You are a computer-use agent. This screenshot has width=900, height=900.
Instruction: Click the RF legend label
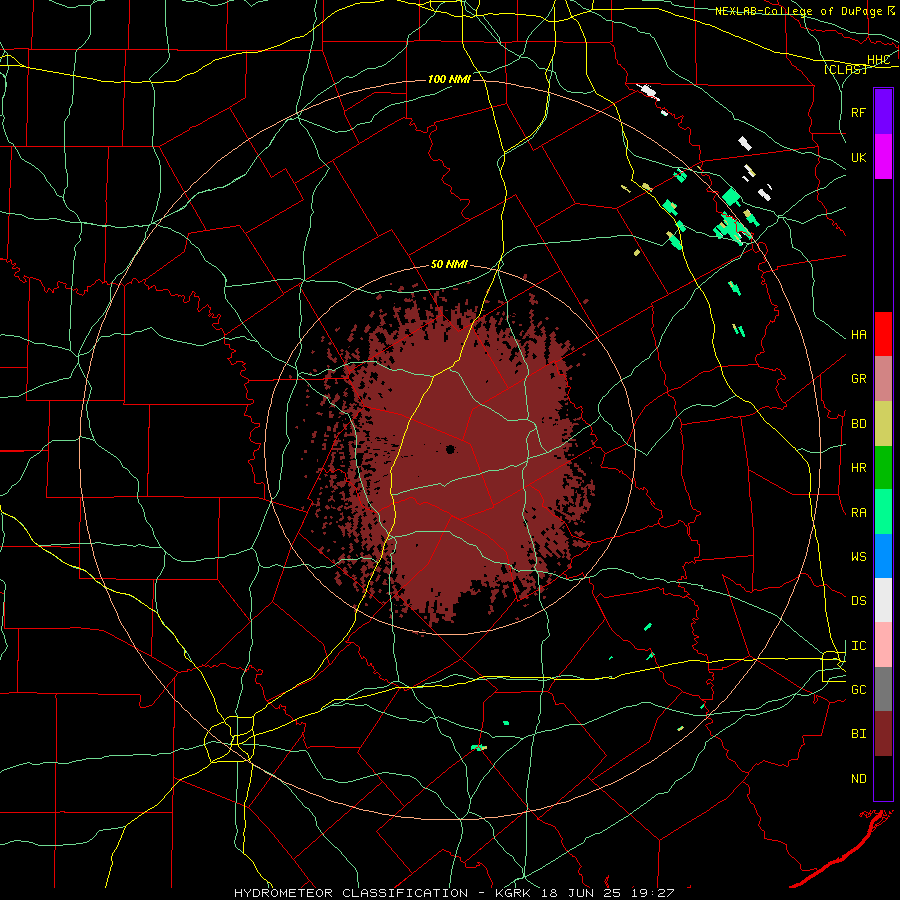point(858,112)
